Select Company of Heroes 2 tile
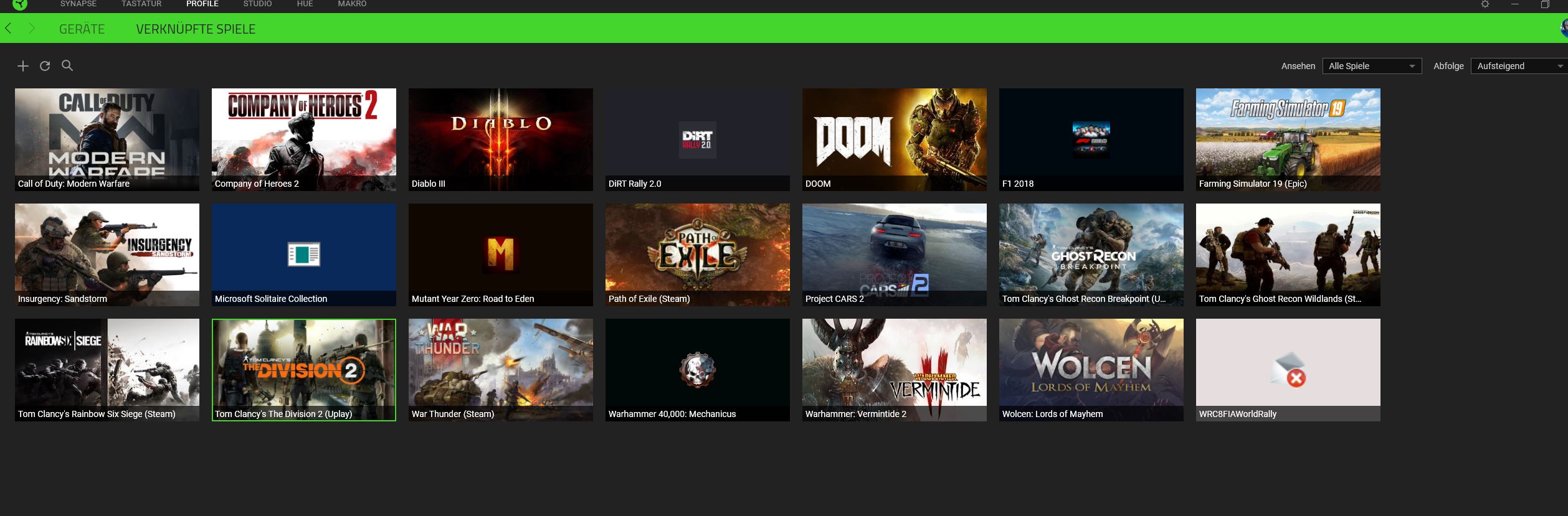Image resolution: width=1568 pixels, height=516 pixels. click(304, 139)
